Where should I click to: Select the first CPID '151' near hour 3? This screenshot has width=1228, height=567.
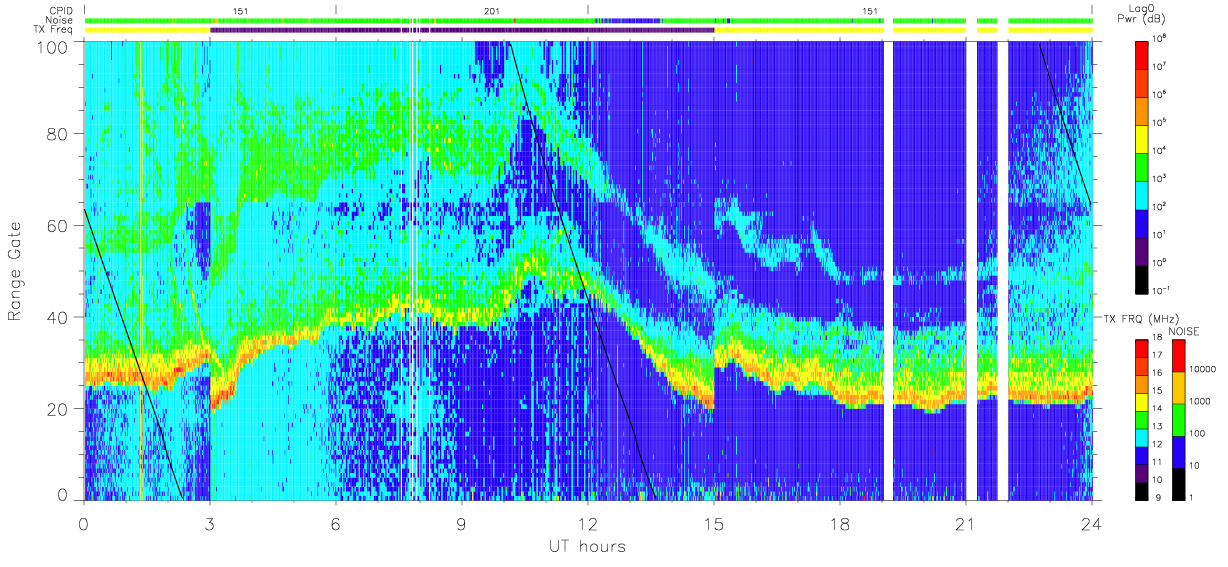(x=240, y=10)
